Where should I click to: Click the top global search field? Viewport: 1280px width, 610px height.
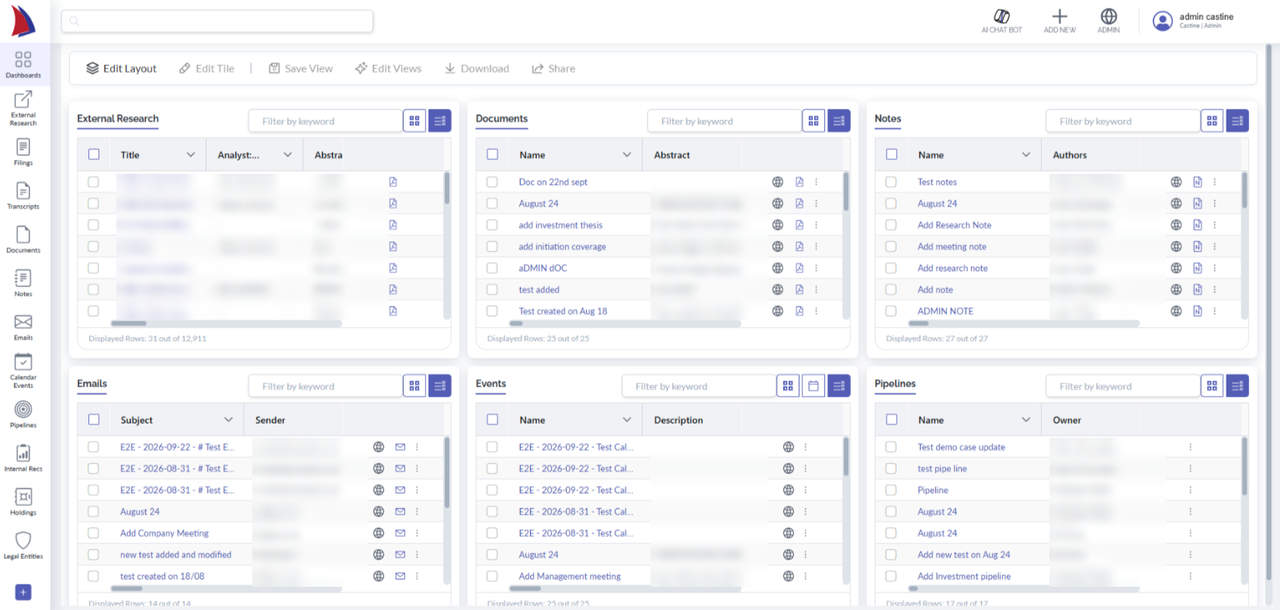(x=217, y=21)
